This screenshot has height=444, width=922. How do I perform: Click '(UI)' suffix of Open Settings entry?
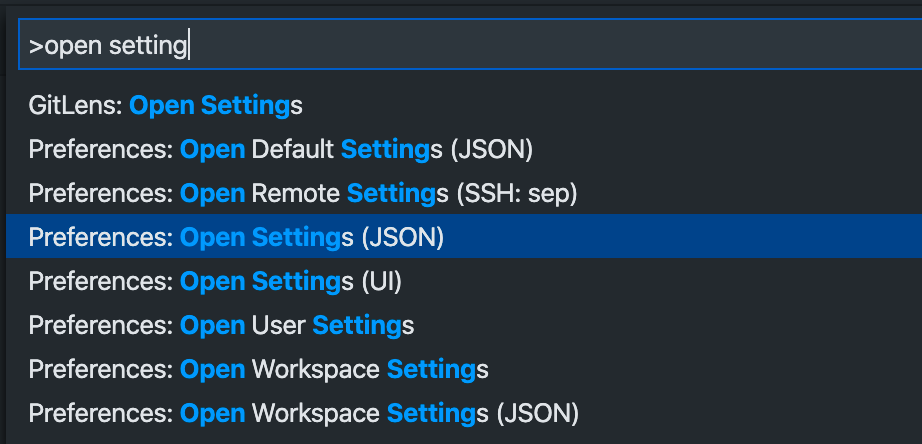tap(381, 282)
